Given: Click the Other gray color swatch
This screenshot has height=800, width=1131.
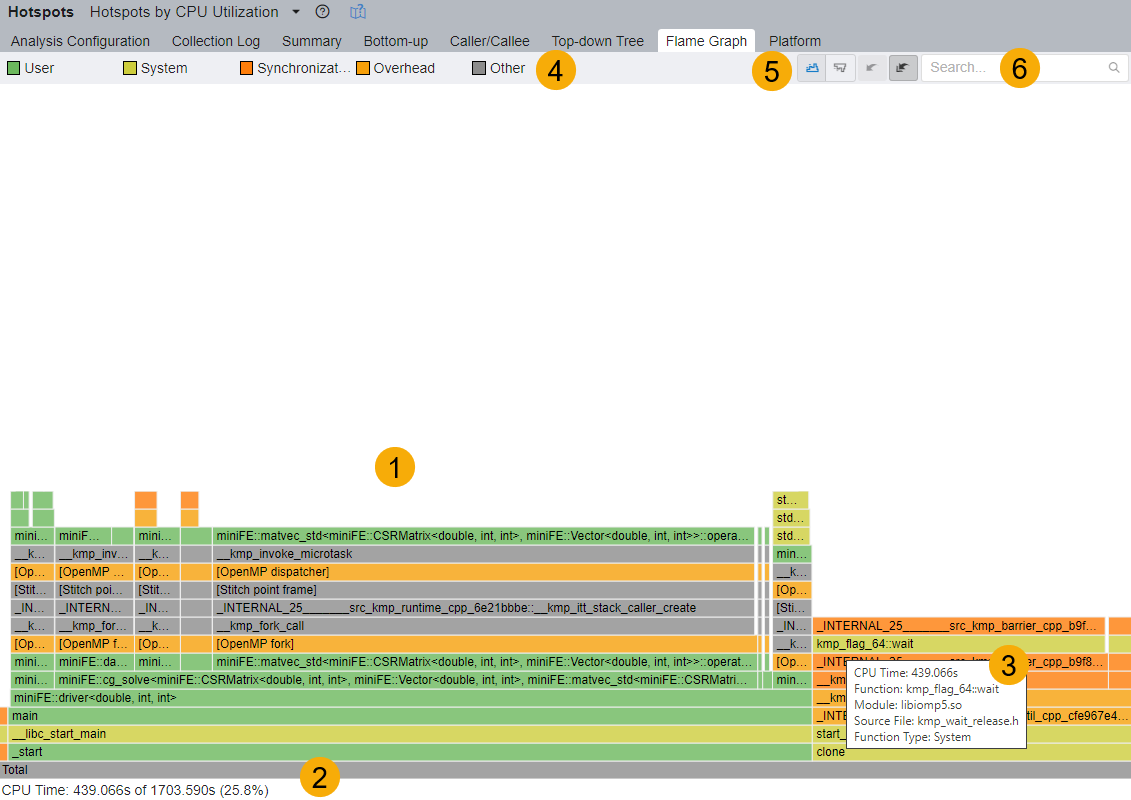Looking at the screenshot, I should [x=479, y=68].
